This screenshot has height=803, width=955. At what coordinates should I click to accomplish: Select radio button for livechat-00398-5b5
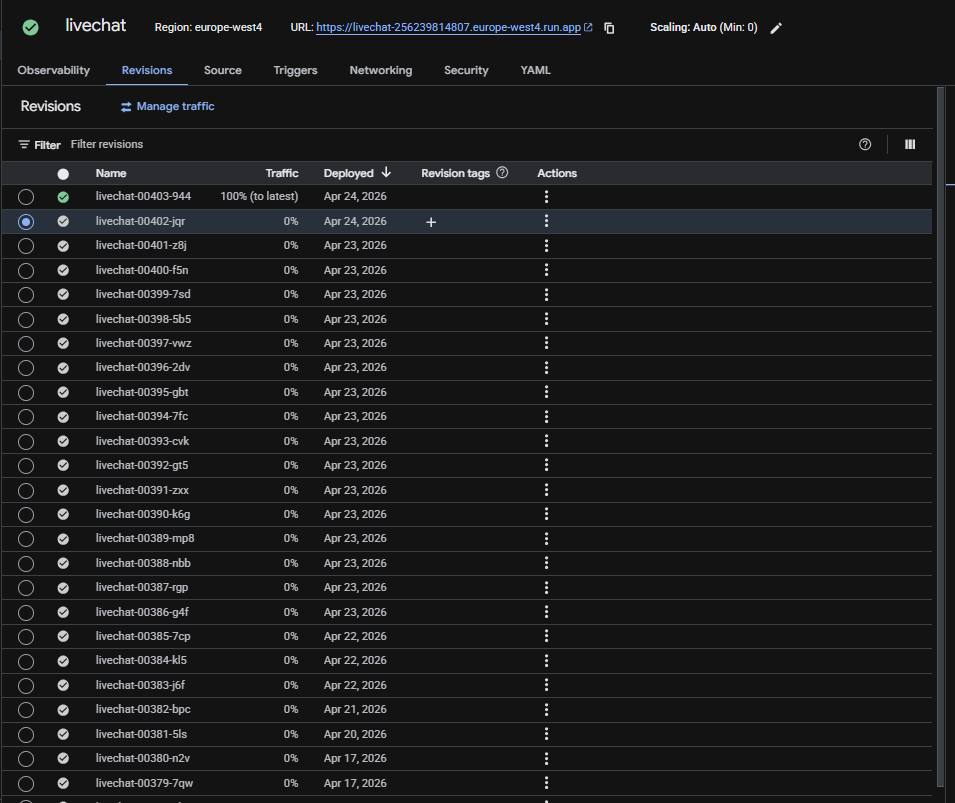coord(26,319)
